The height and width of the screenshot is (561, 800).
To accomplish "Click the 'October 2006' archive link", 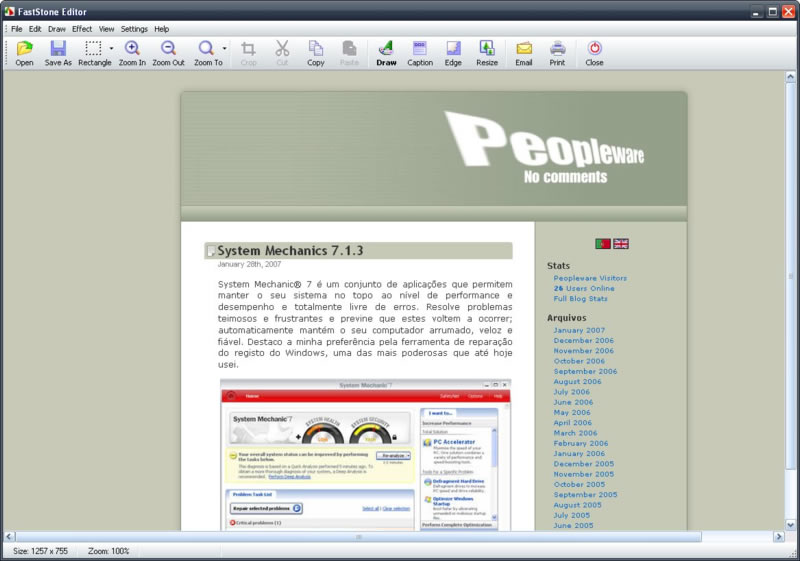I will coord(579,361).
